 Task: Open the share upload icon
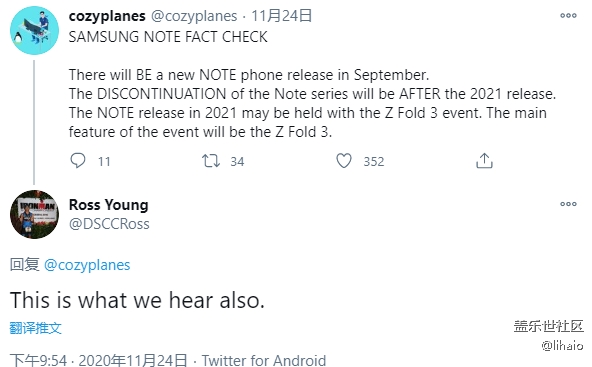coord(484,160)
